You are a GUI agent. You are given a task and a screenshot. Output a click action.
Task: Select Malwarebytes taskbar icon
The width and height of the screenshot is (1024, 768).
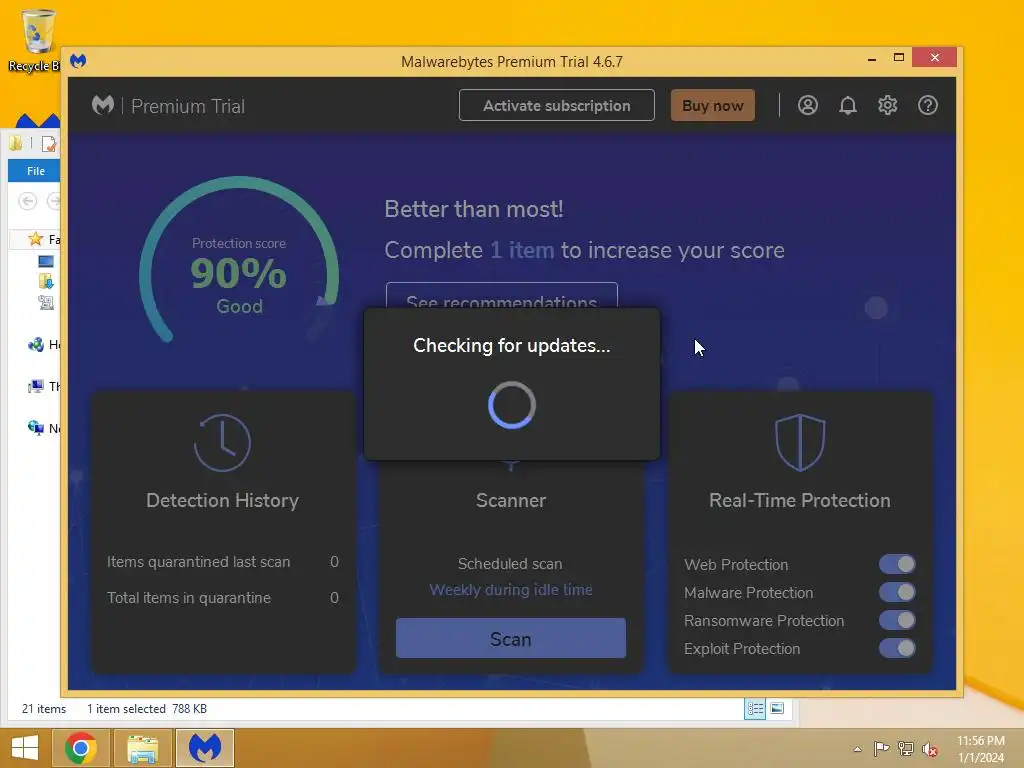[x=204, y=748]
